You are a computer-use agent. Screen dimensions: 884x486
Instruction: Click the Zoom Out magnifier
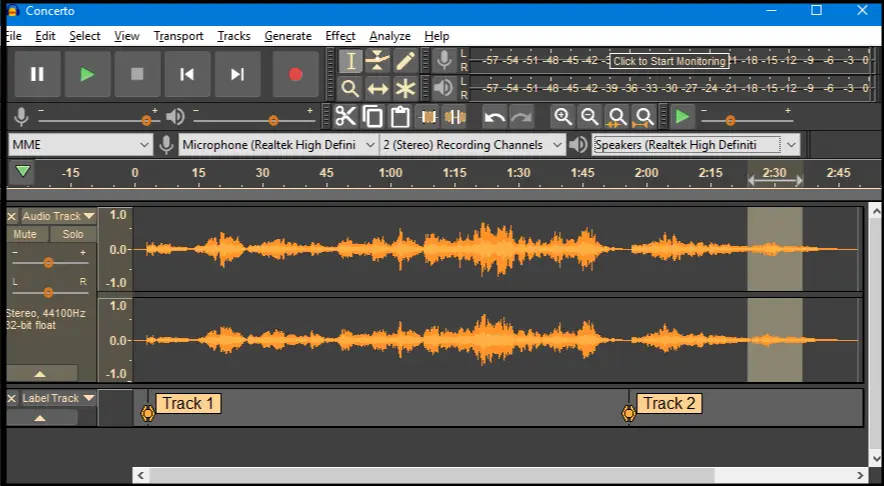[x=590, y=117]
